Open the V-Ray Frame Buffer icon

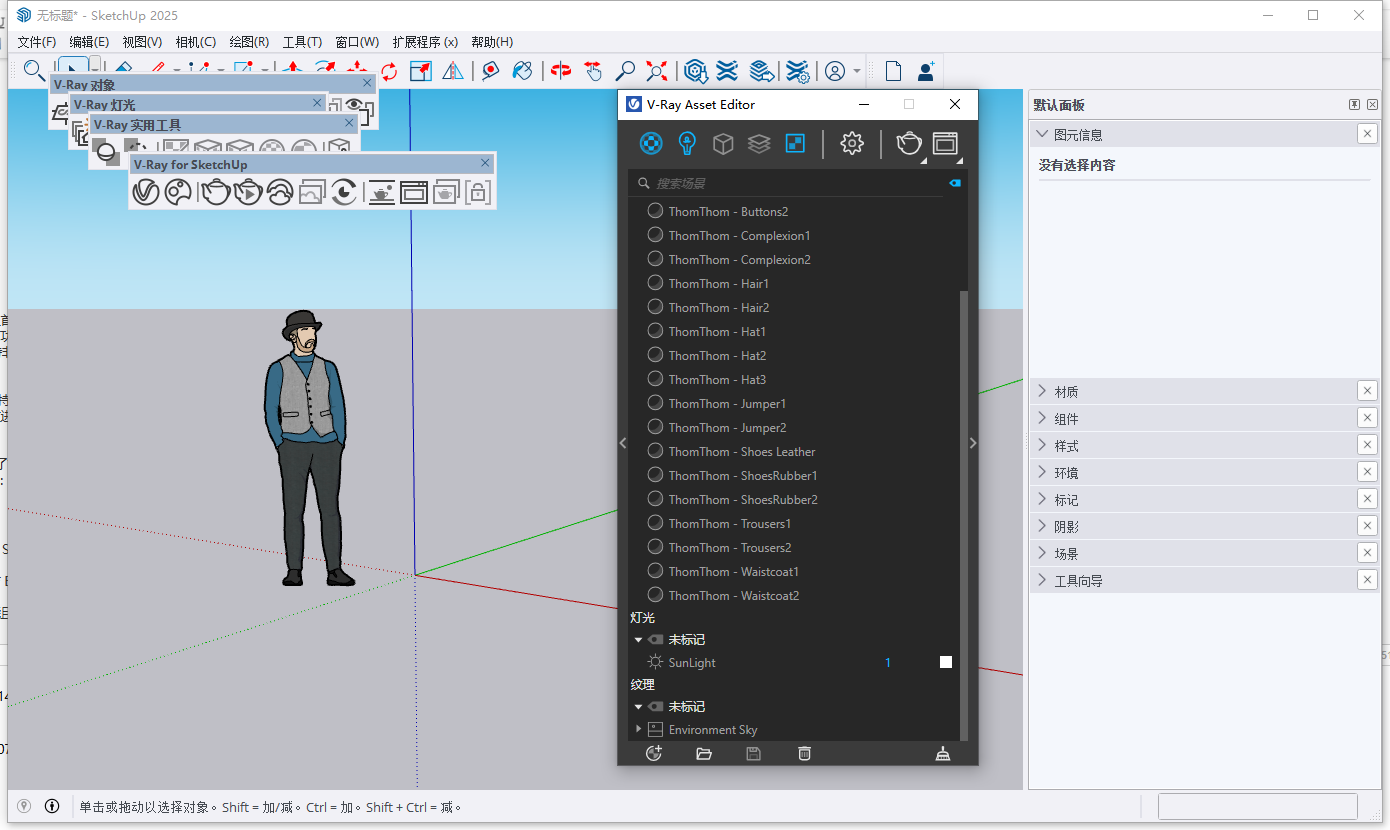[x=944, y=143]
